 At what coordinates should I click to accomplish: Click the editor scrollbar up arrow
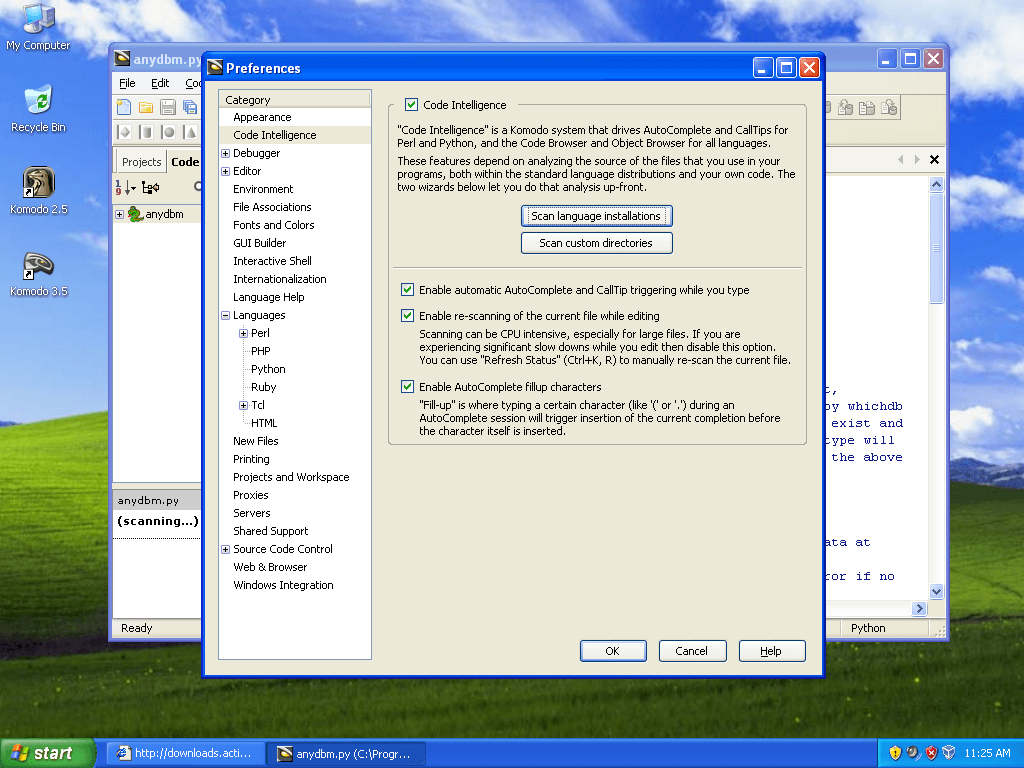click(936, 184)
